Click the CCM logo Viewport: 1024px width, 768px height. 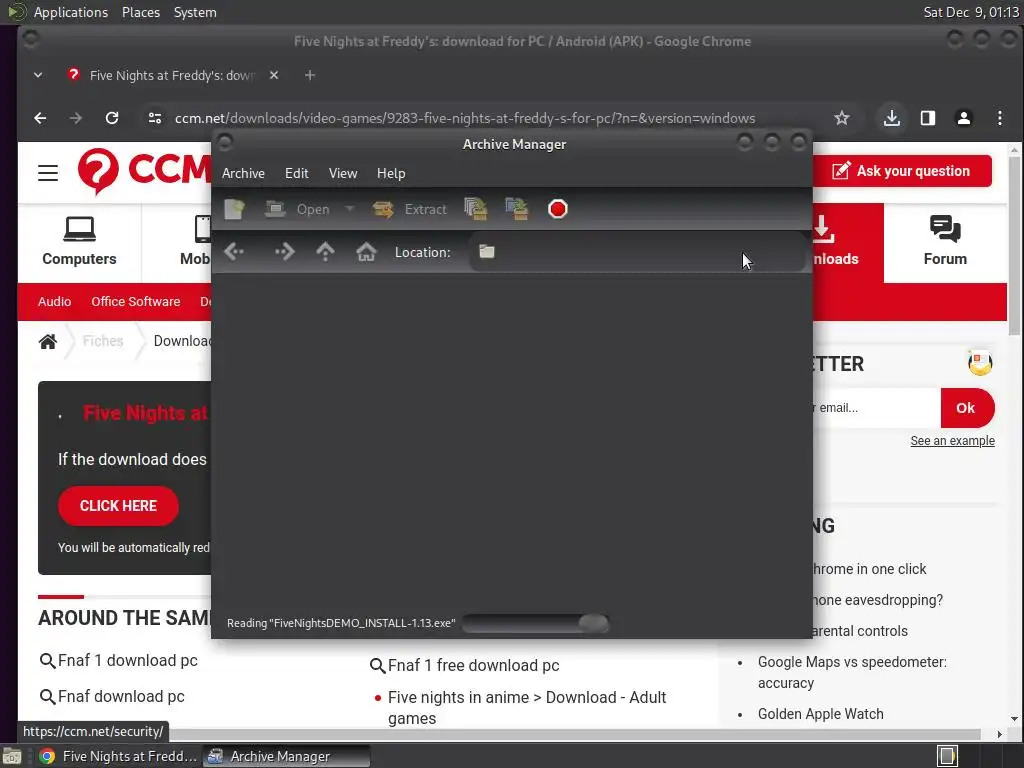pos(144,171)
